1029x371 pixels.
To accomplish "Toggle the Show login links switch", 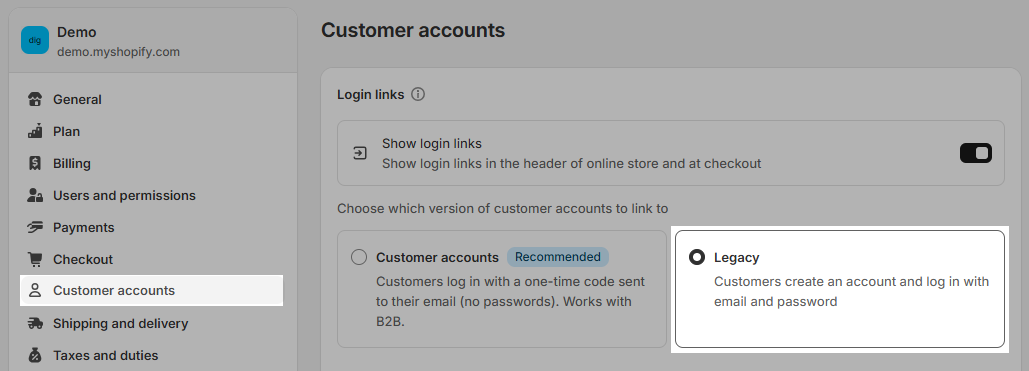I will (x=976, y=153).
